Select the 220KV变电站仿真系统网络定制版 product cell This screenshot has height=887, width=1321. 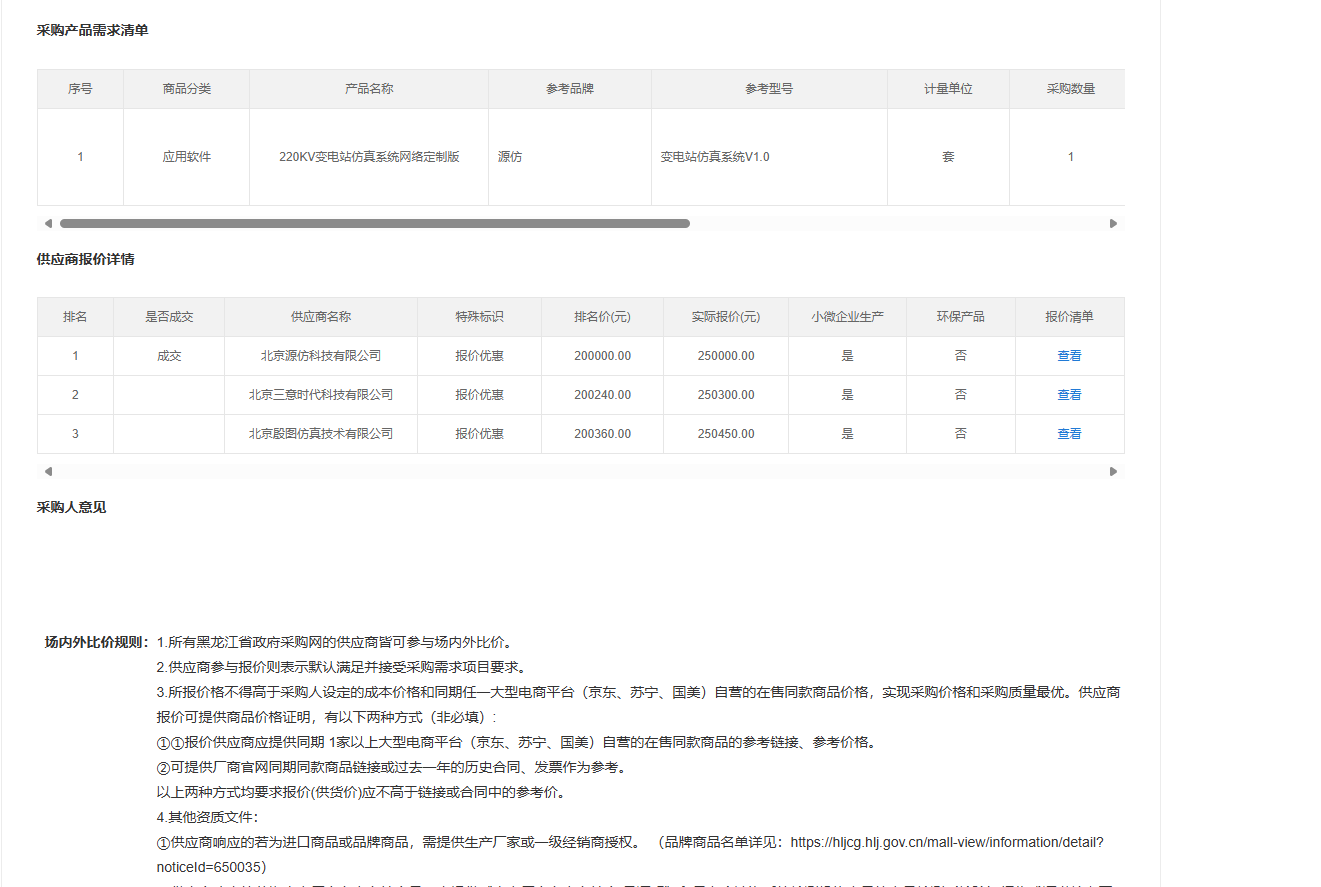(x=368, y=157)
